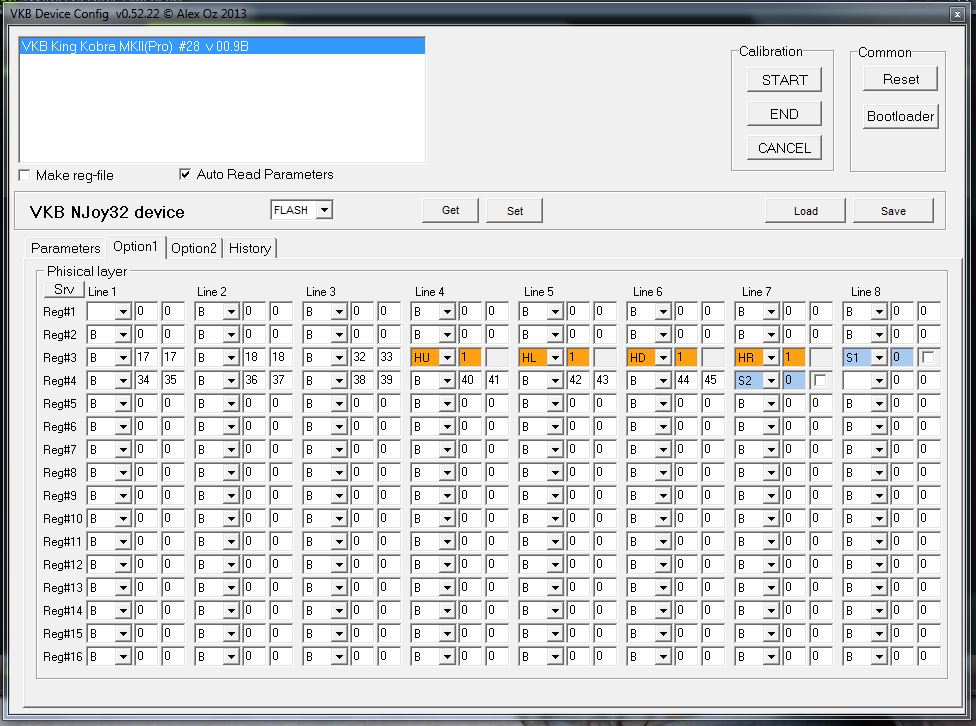The height and width of the screenshot is (726, 976).
Task: Click the field with value 44 in Reg#4
Action: point(686,380)
